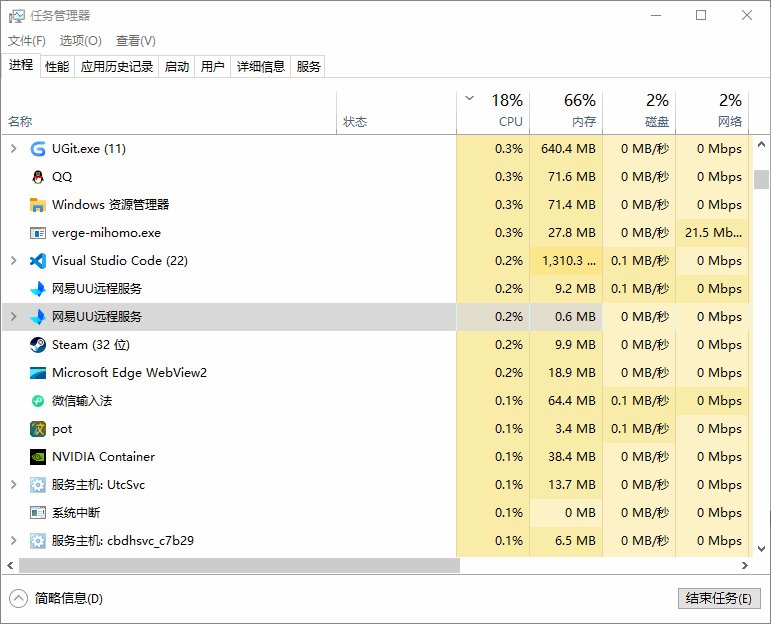Click the 结束任务 button

tap(718, 599)
